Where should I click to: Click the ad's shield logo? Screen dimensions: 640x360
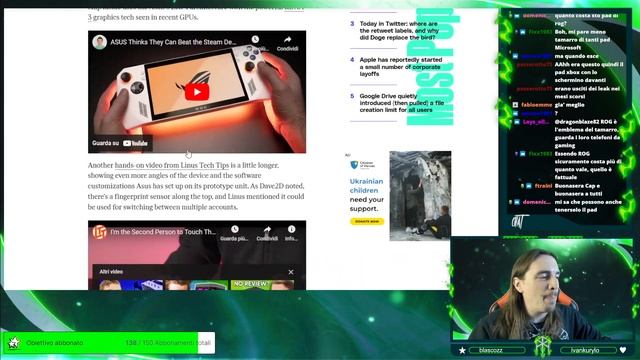(x=354, y=165)
